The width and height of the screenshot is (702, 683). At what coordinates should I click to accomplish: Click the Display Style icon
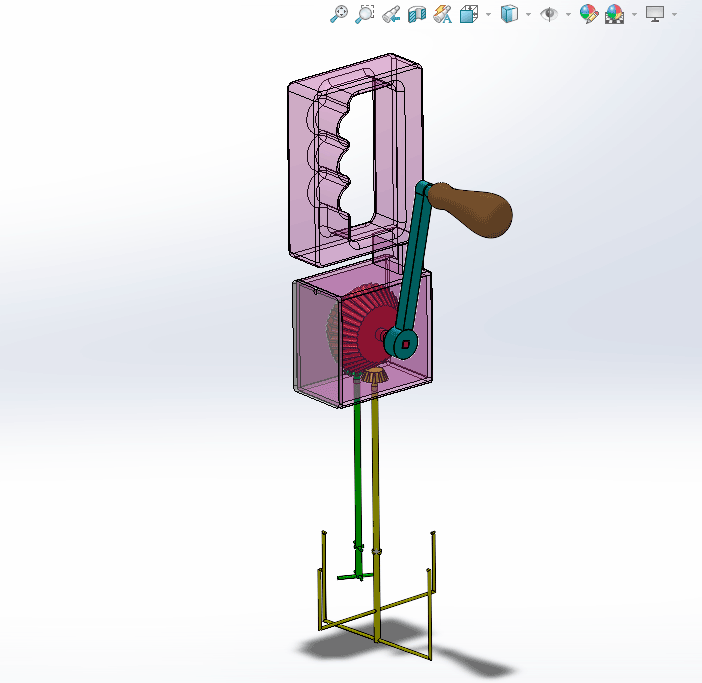509,14
